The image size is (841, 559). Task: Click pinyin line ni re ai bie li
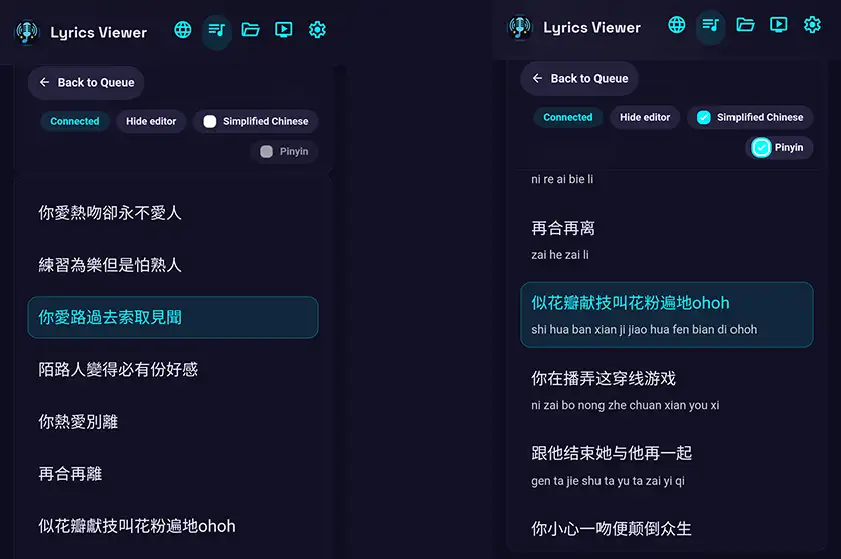(562, 179)
